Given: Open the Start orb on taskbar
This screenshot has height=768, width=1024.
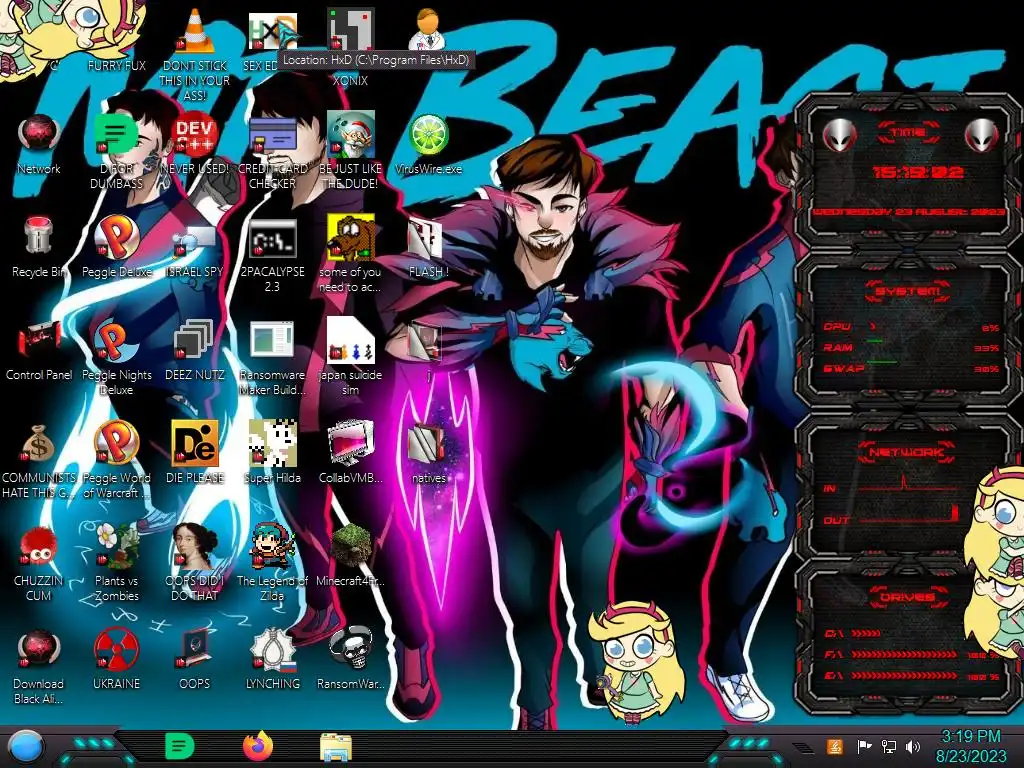Looking at the screenshot, I should pyautogui.click(x=25, y=746).
